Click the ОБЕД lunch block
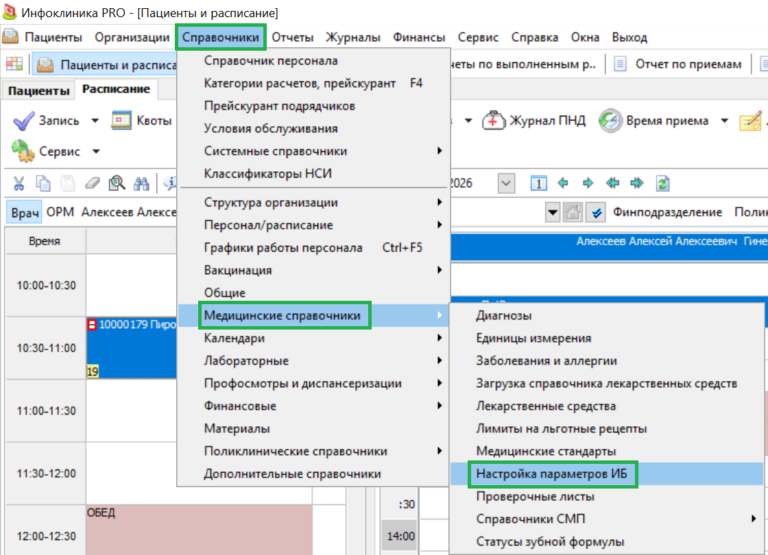Image resolution: width=768 pixels, height=555 pixels. [199, 530]
